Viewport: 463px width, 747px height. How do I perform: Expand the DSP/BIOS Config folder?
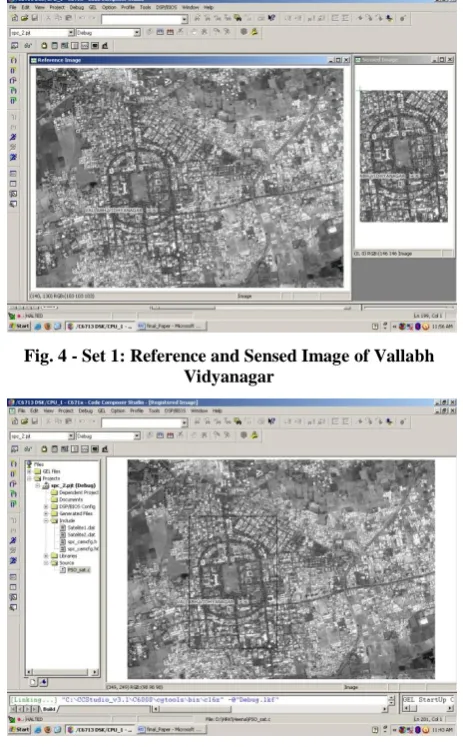coord(46,506)
